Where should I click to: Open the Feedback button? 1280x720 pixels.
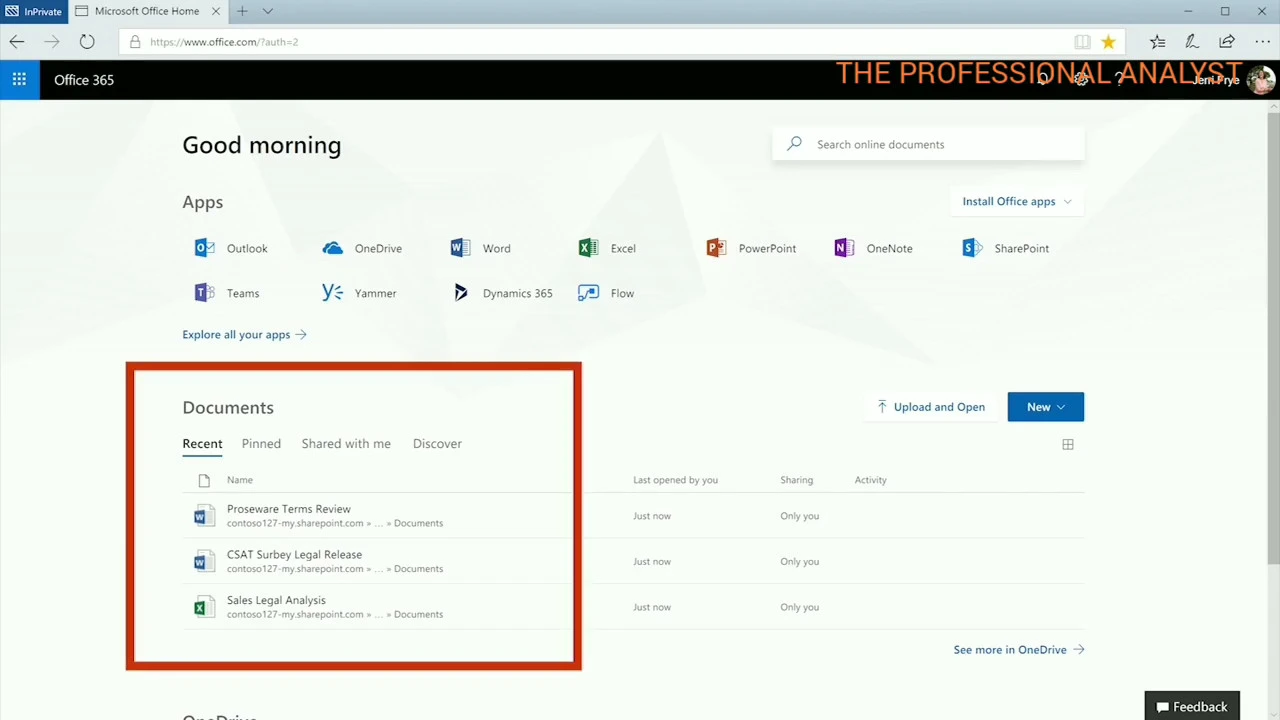tap(1192, 706)
